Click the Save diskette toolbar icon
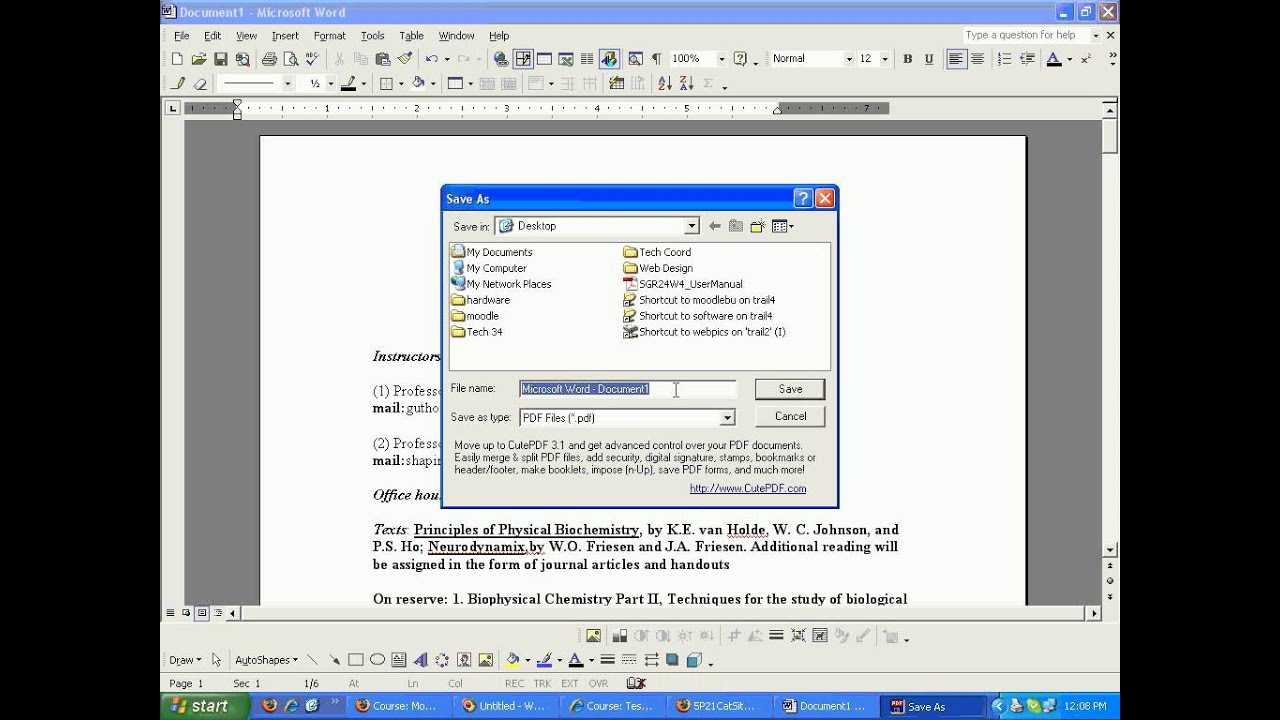This screenshot has height=720, width=1280. pyautogui.click(x=221, y=59)
